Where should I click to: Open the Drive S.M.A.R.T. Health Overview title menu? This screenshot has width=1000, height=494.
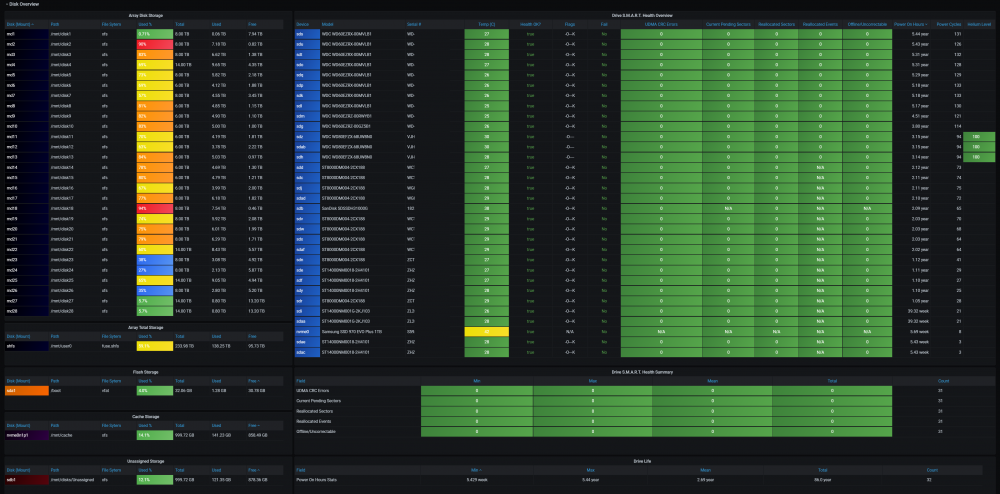pyautogui.click(x=644, y=15)
